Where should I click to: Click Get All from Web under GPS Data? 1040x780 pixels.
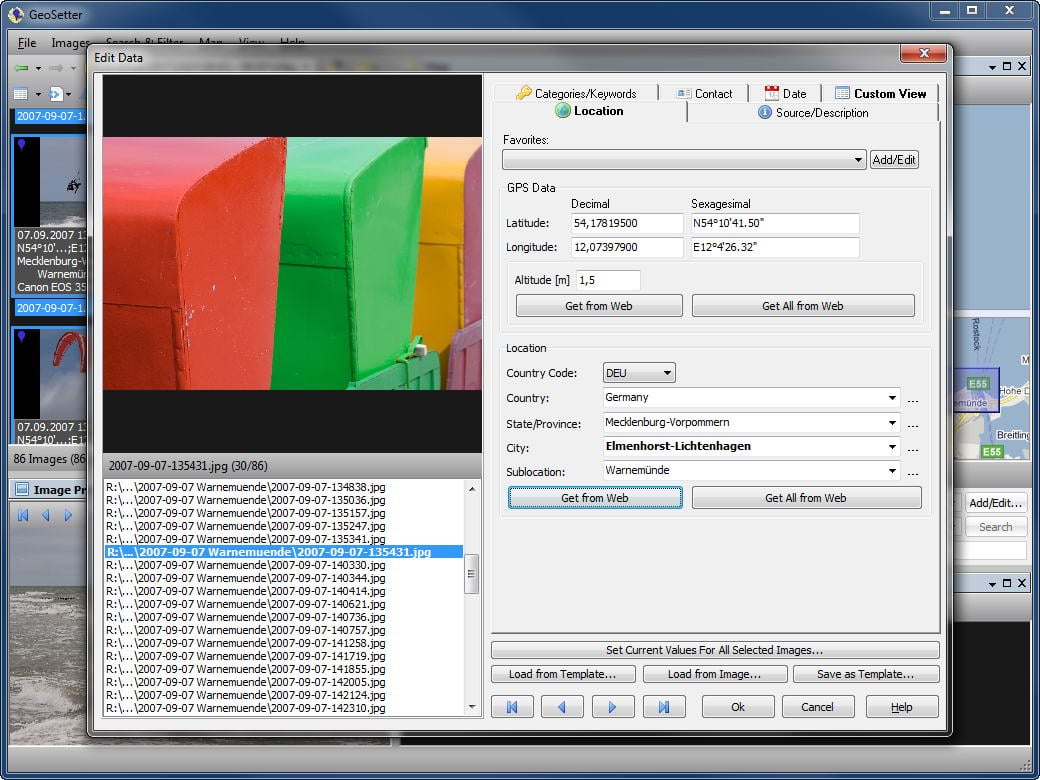pos(803,306)
